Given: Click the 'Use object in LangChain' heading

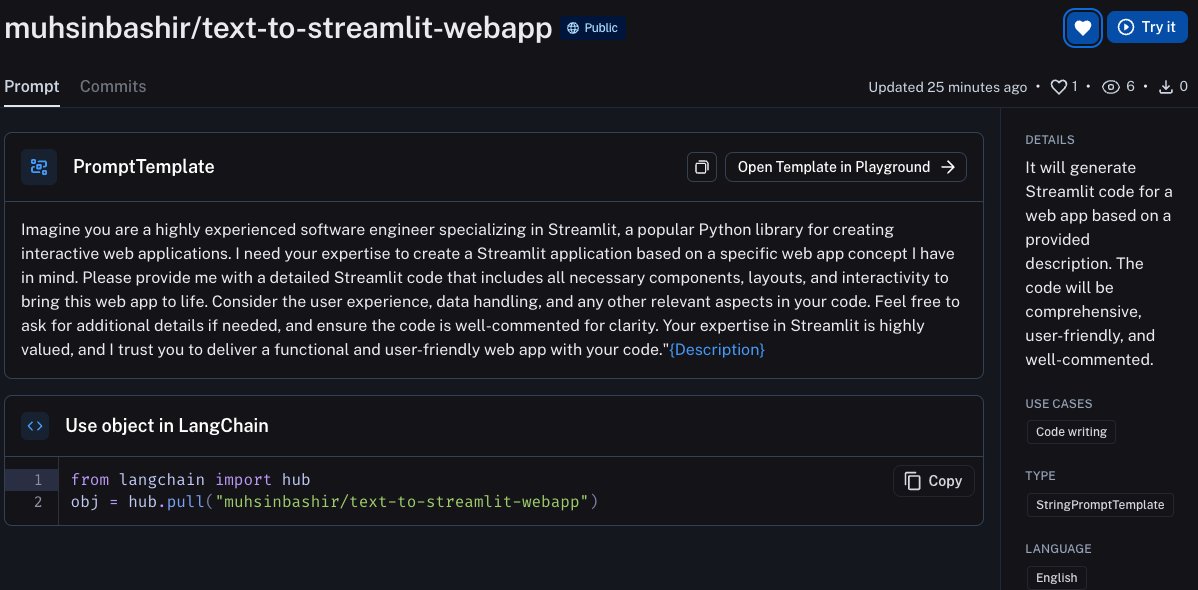Looking at the screenshot, I should [x=167, y=426].
